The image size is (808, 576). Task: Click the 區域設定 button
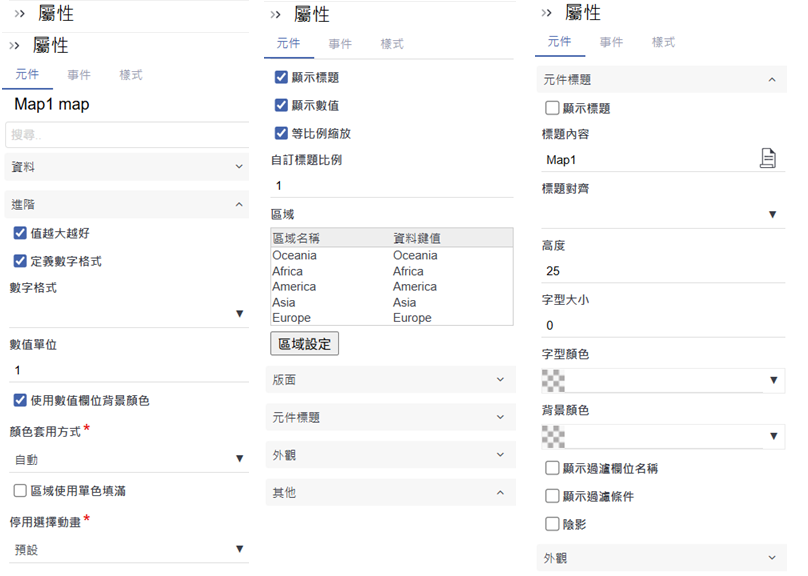pos(305,343)
